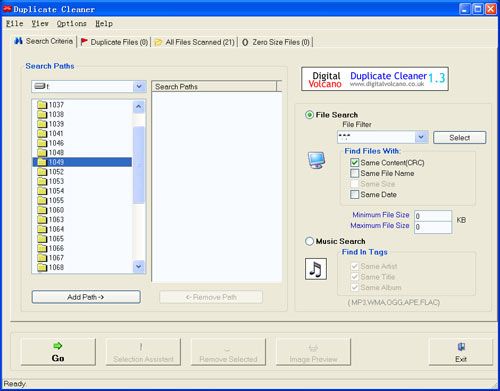The height and width of the screenshot is (391, 500).
Task: Click the green Go arrow icon
Action: click(x=58, y=346)
